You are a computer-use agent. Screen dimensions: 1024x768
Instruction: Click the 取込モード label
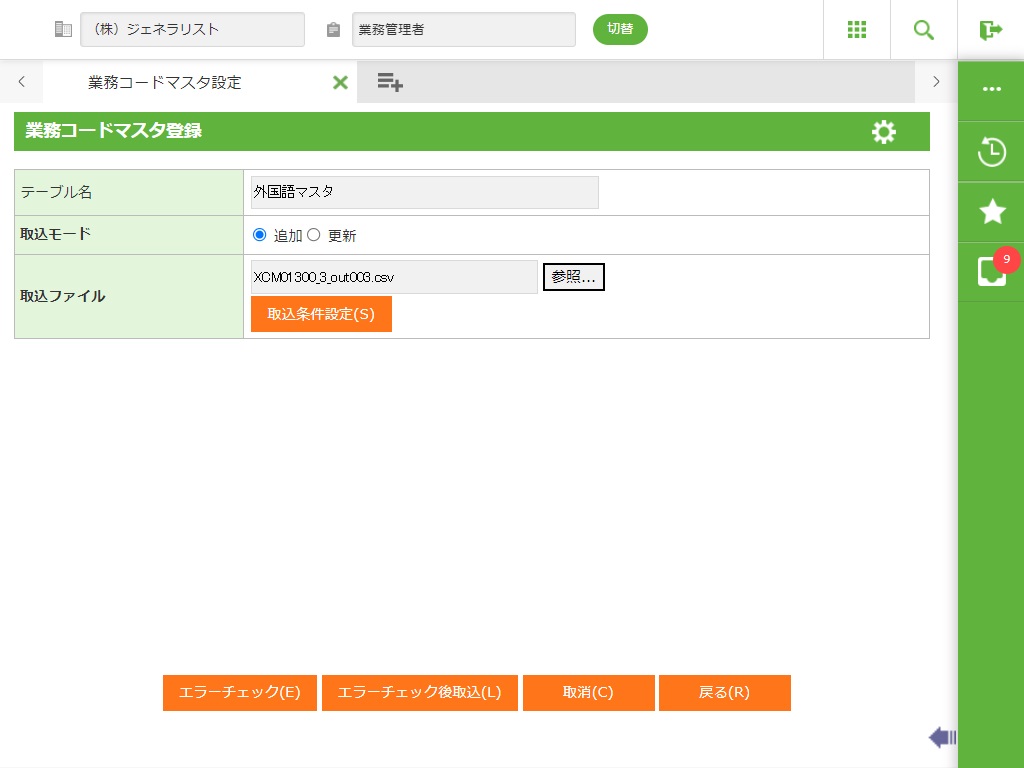pos(56,234)
